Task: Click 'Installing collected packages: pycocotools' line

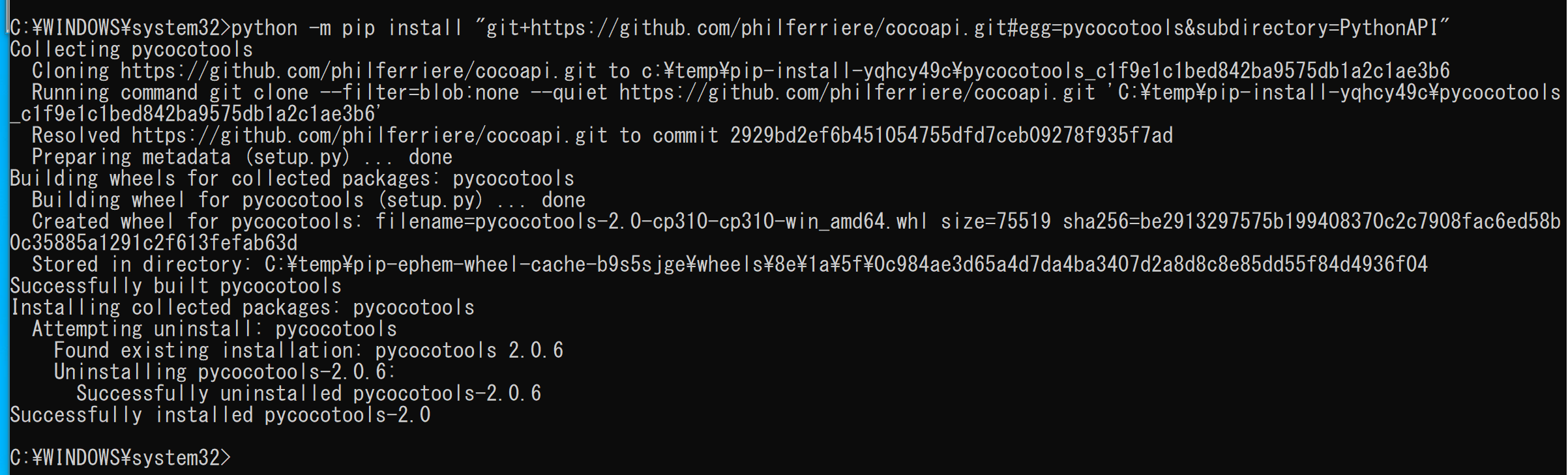Action: click(243, 307)
